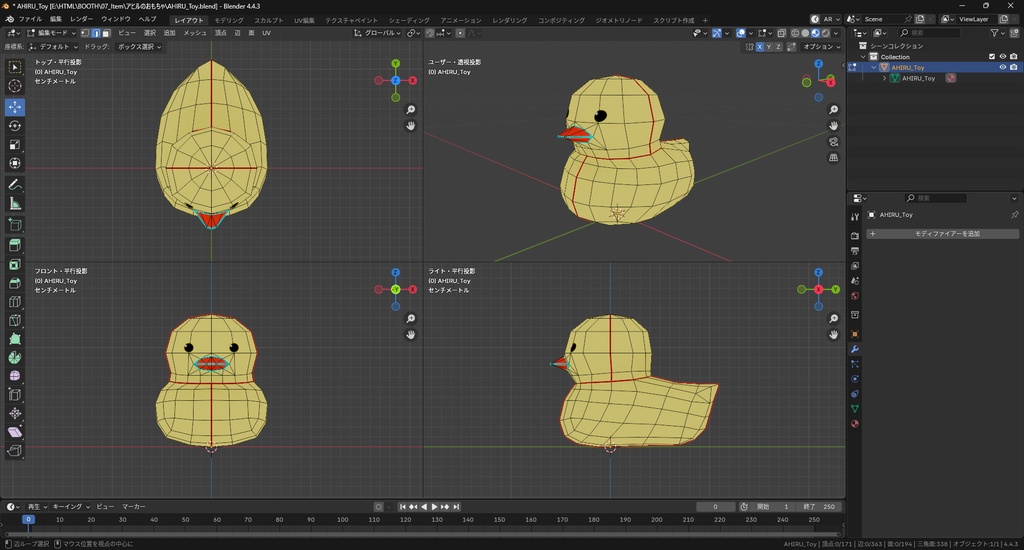This screenshot has width=1024, height=550.
Task: Select the Rotate tool in left toolbar
Action: [15, 126]
